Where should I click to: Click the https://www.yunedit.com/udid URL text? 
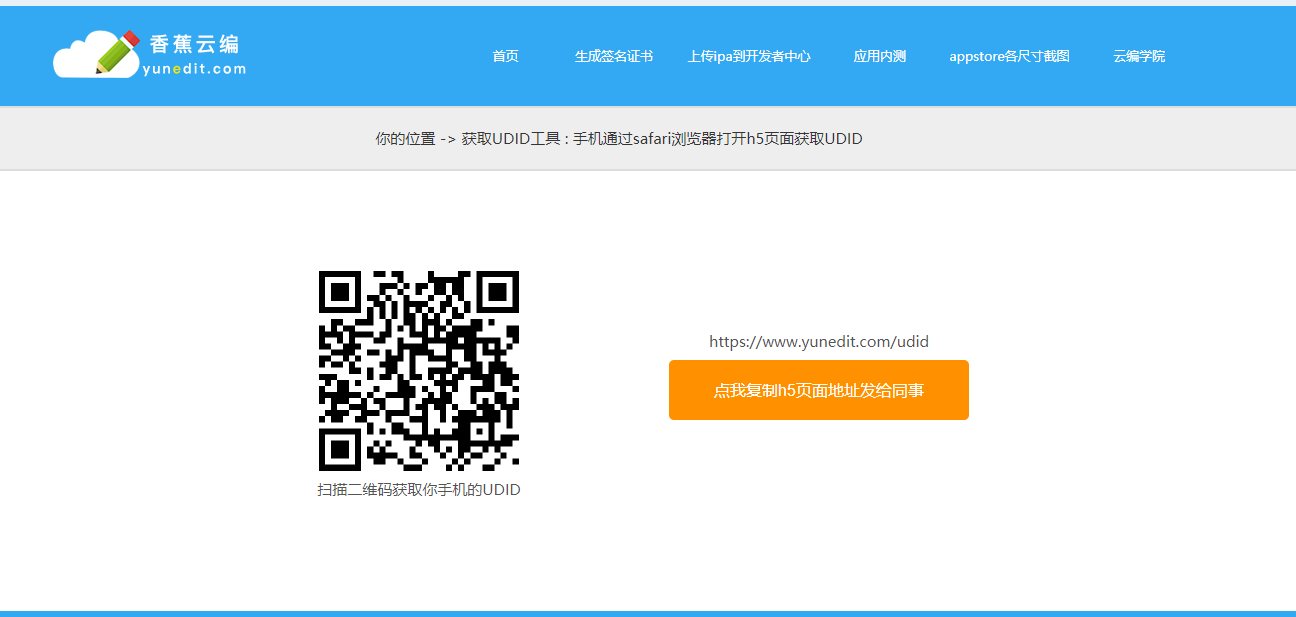(x=819, y=342)
